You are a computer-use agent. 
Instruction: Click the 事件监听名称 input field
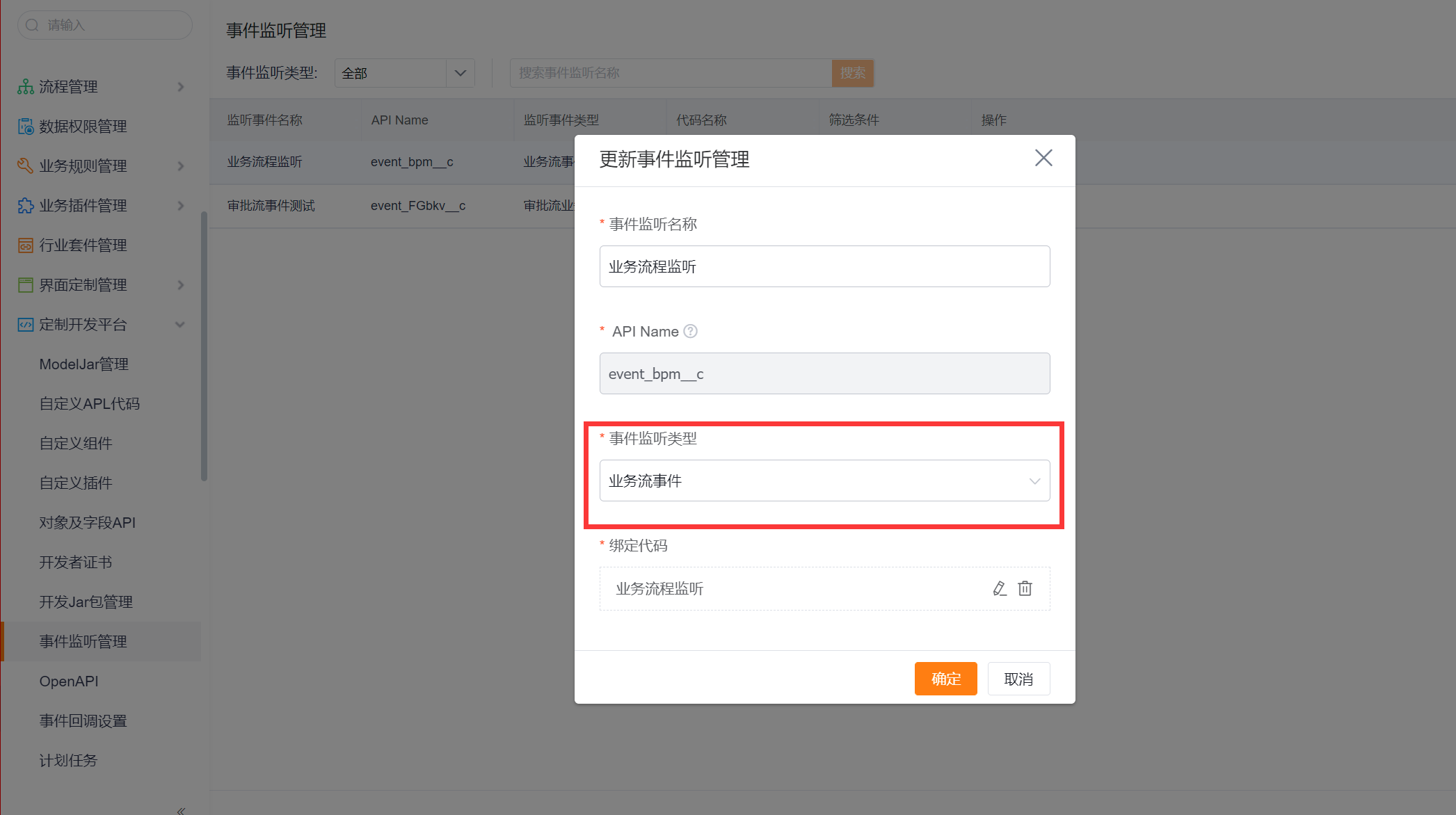pyautogui.click(x=824, y=266)
